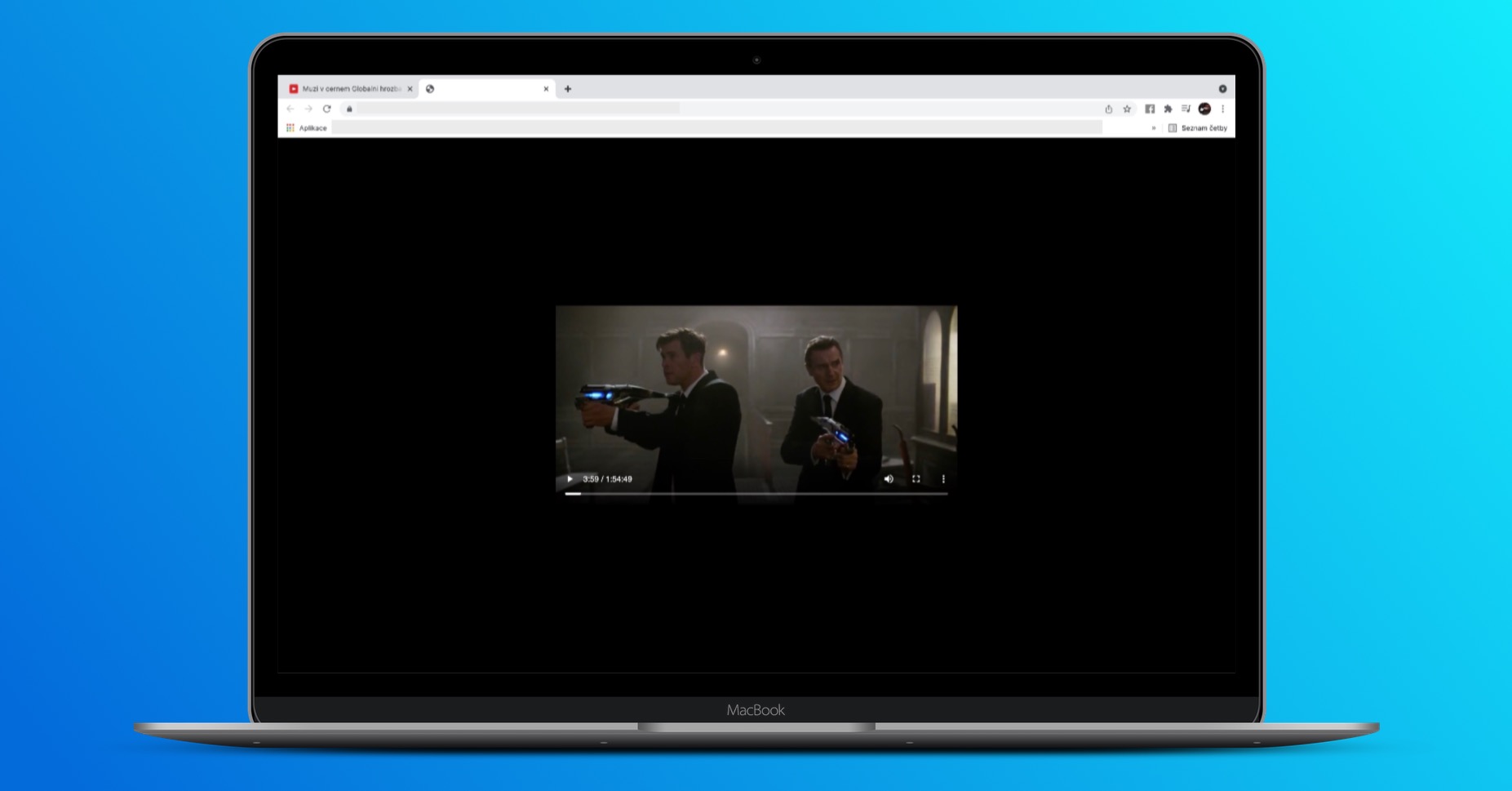Open the media controls playlist icon
This screenshot has width=1512, height=791.
[x=1186, y=109]
